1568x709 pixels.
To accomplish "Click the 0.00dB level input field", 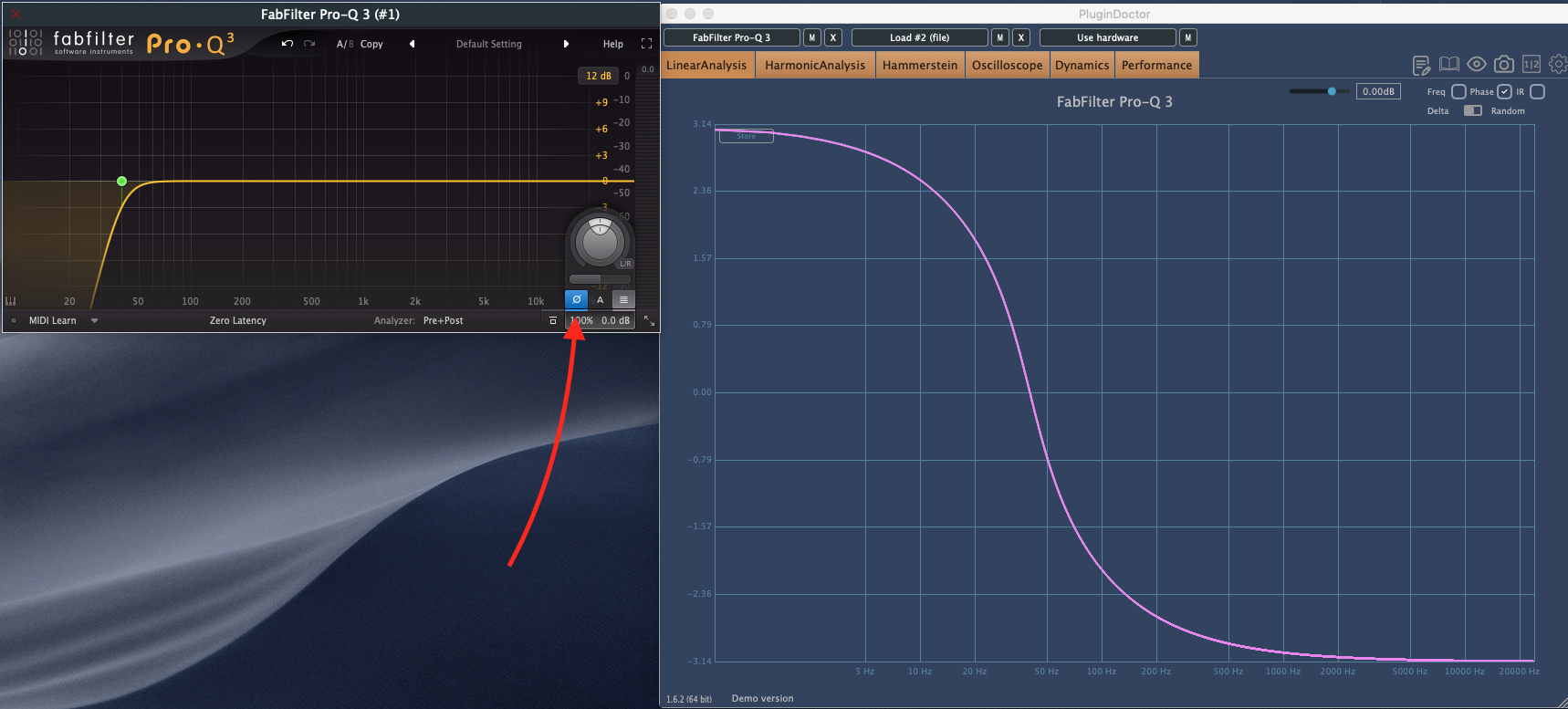I will (1378, 91).
